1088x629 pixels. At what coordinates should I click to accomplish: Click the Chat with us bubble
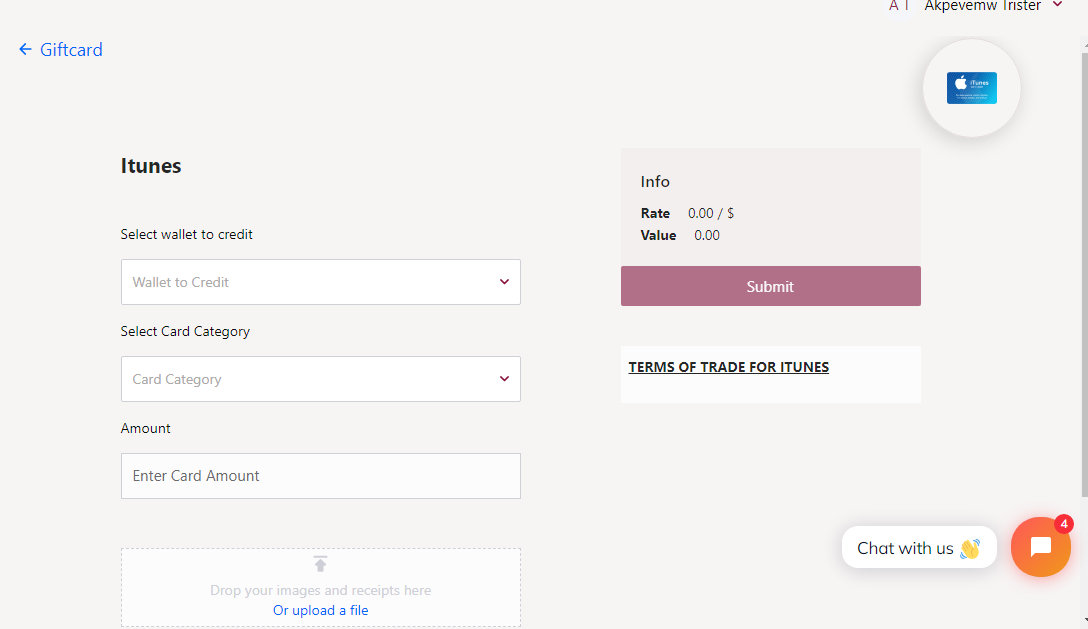click(905, 548)
